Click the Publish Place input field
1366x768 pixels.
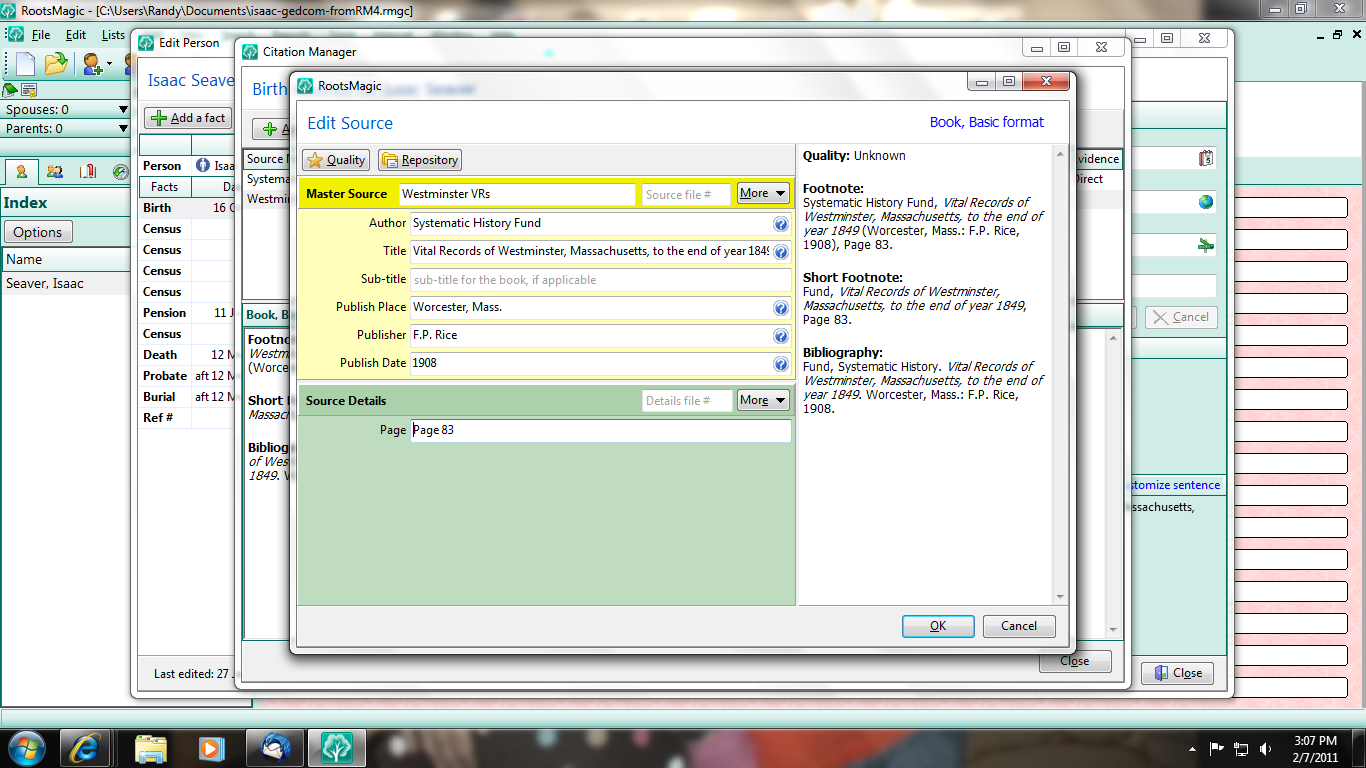click(x=600, y=307)
